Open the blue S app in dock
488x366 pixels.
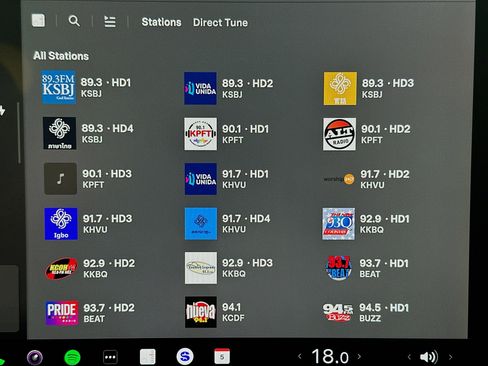[185, 356]
